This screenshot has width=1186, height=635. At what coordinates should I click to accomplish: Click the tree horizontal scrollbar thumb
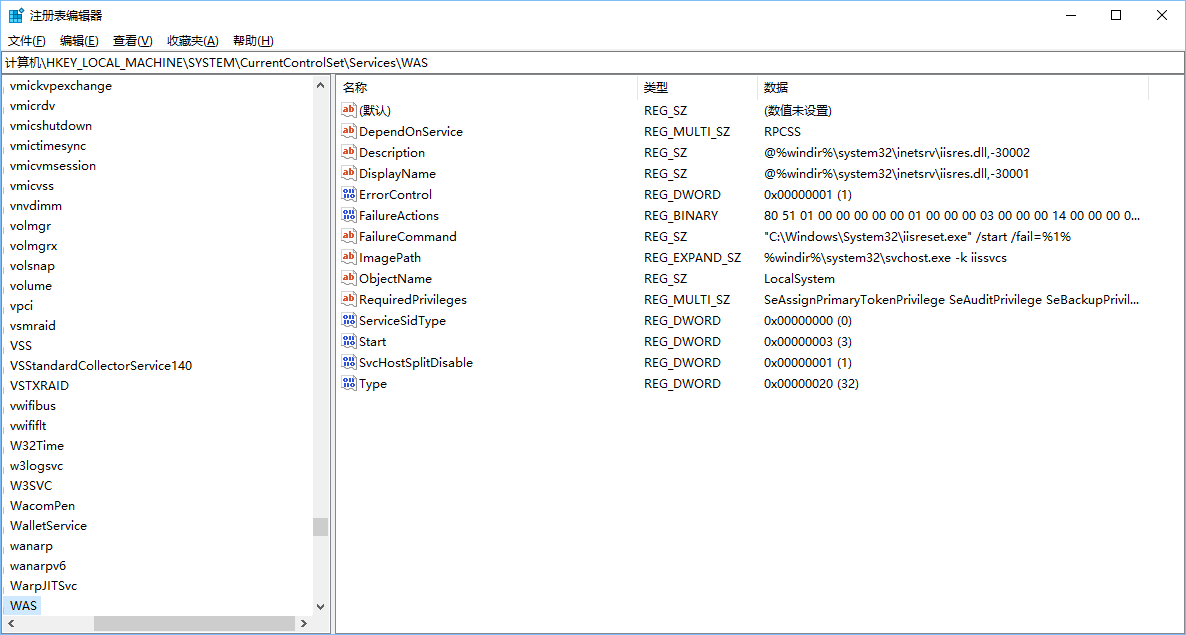(x=194, y=624)
